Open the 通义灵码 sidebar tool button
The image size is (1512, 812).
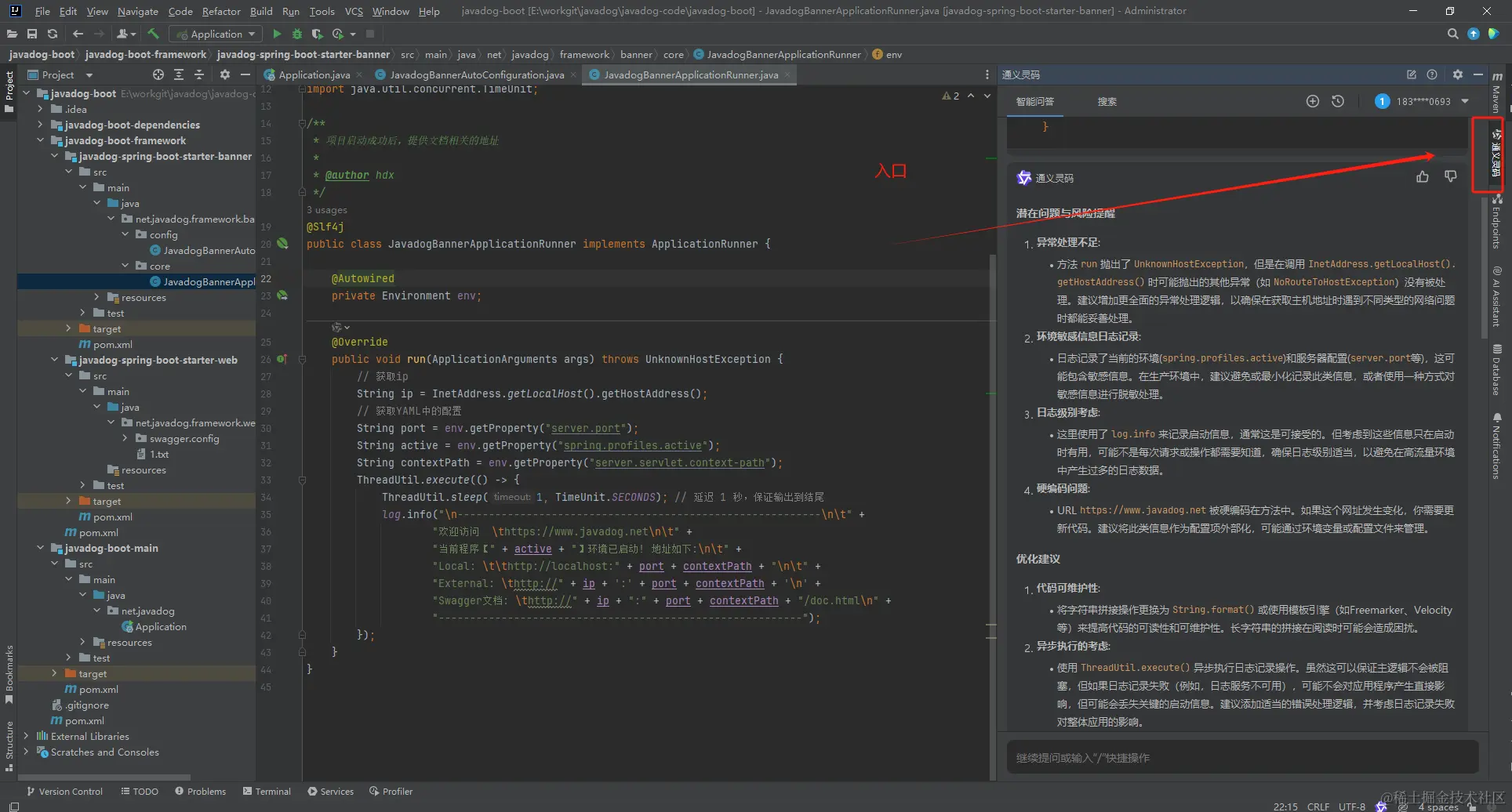tap(1496, 154)
